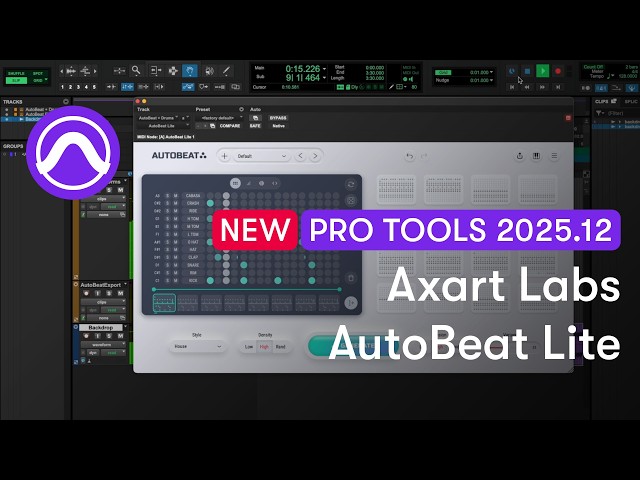This screenshot has height=480, width=640.
Task: Open the AutoBeat + Drums track selector
Action: (x=158, y=118)
